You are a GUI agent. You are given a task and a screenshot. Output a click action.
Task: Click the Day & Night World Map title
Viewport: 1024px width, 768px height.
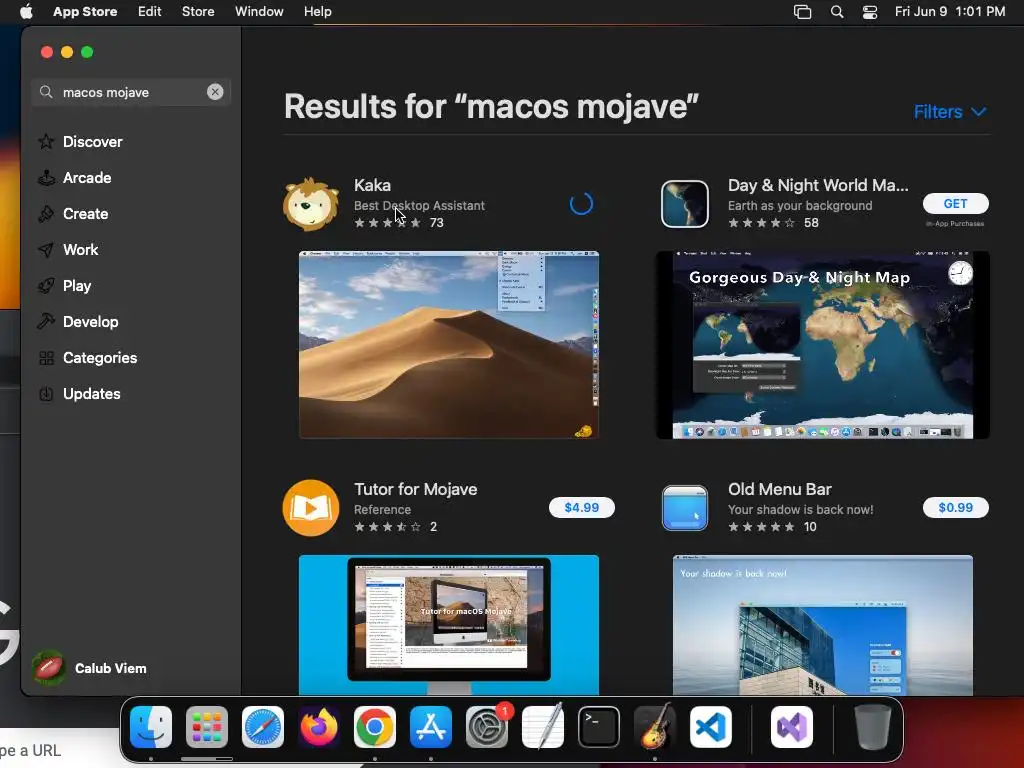pos(818,185)
